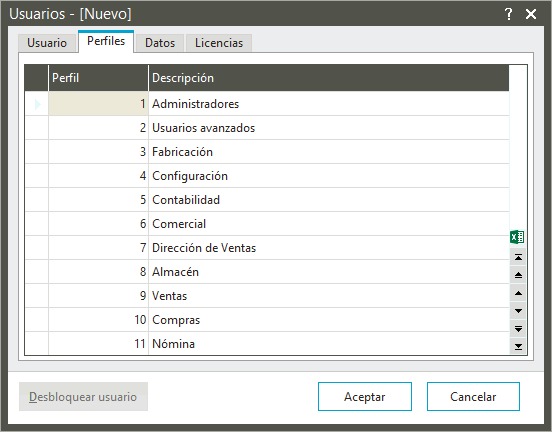Screen dimensions: 552x432
Task: Choose the Contabilidad profile row
Action: click(267, 200)
